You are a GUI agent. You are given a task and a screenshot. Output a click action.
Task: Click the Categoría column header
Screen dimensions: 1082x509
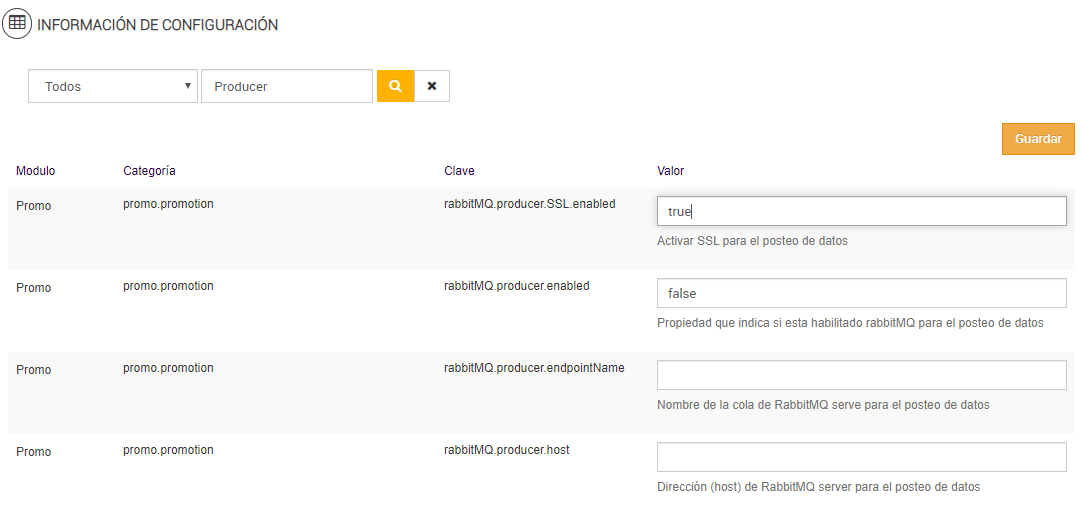point(149,171)
